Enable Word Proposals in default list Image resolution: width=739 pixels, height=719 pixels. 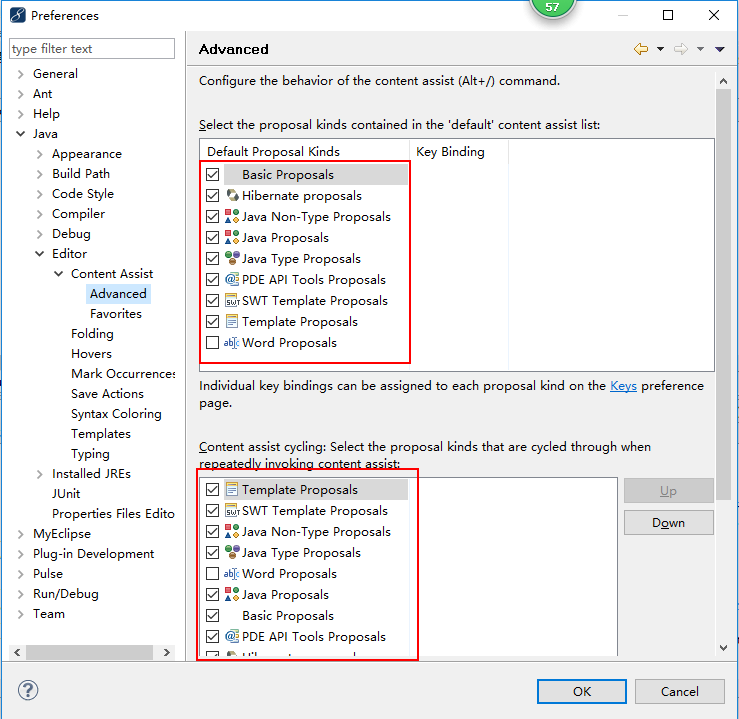pos(213,343)
